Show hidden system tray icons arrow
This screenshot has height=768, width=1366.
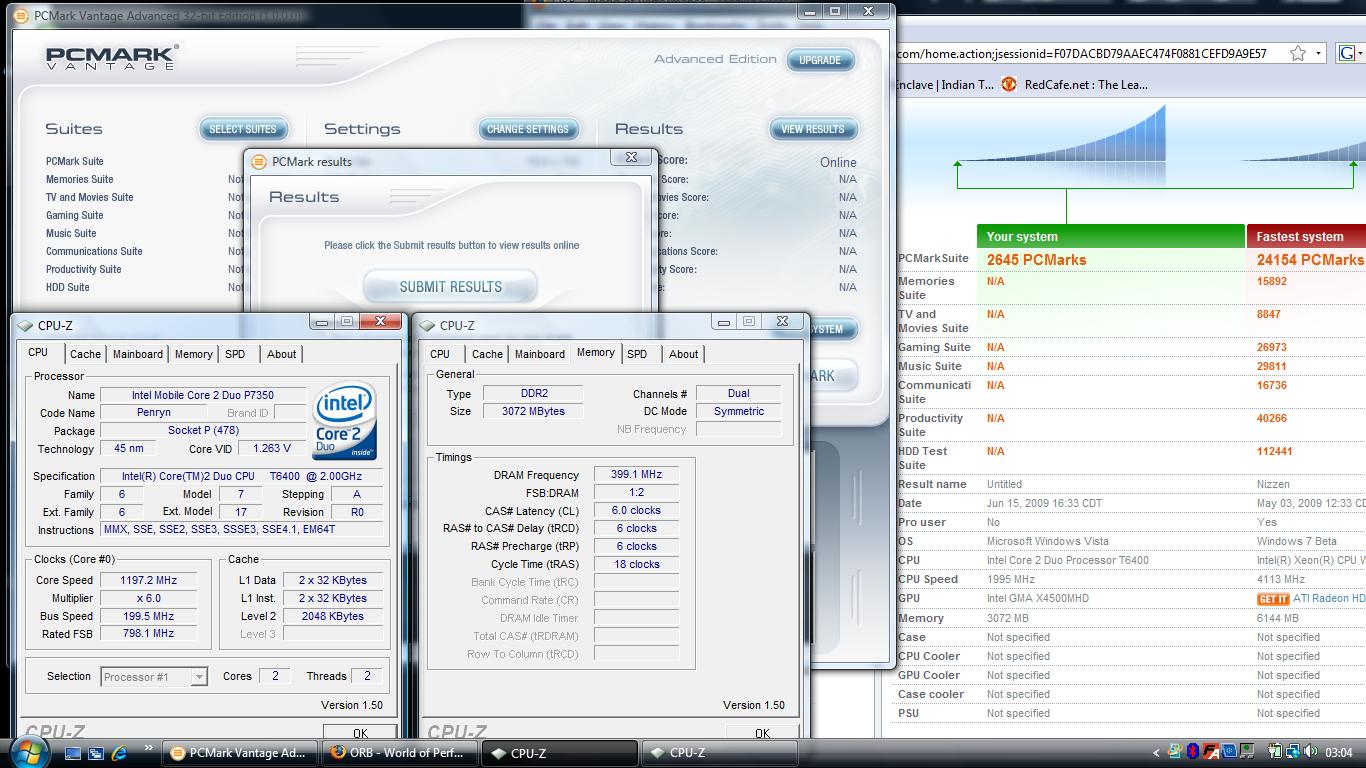[1157, 752]
